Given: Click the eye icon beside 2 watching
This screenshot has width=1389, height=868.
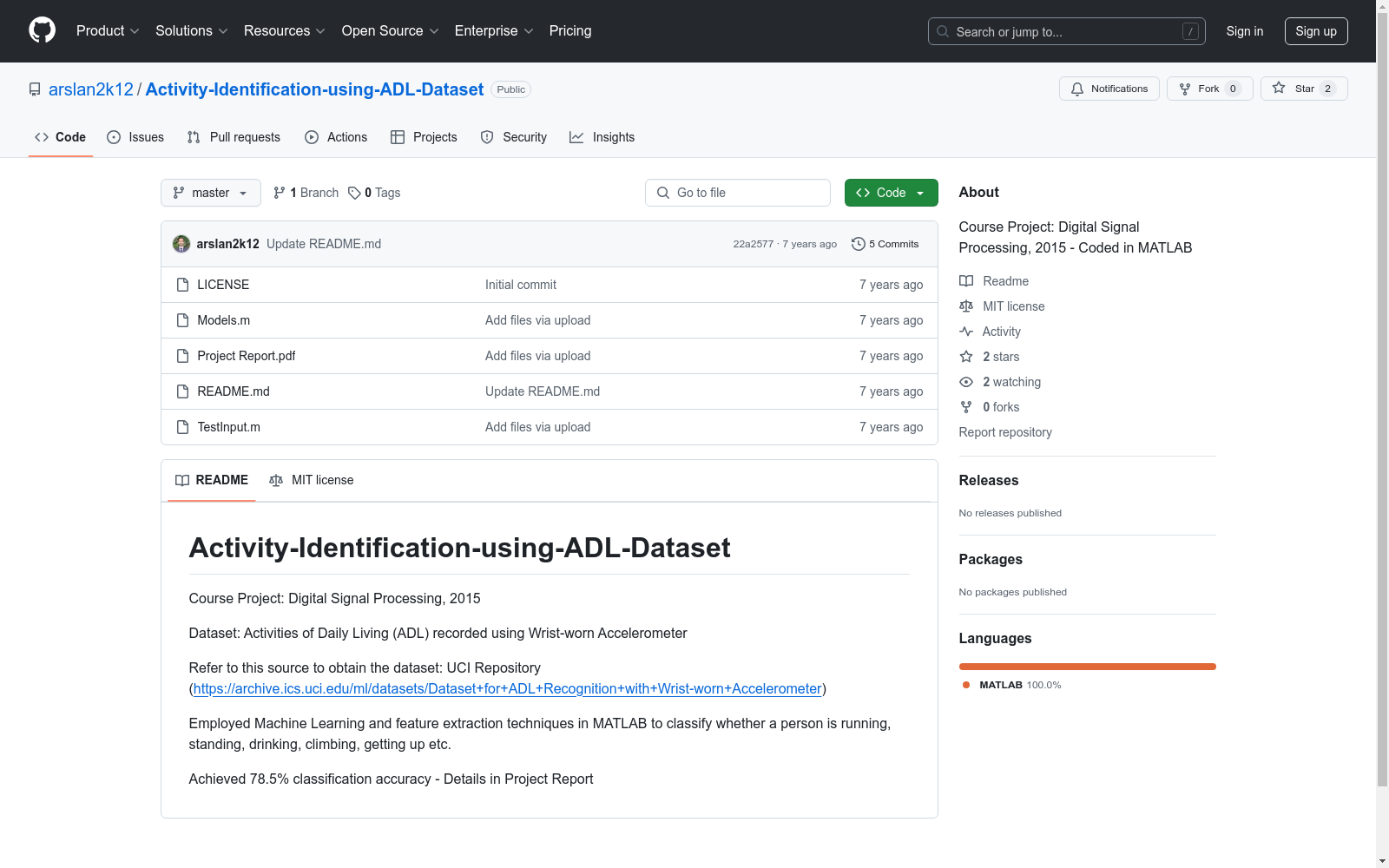Looking at the screenshot, I should pyautogui.click(x=966, y=382).
